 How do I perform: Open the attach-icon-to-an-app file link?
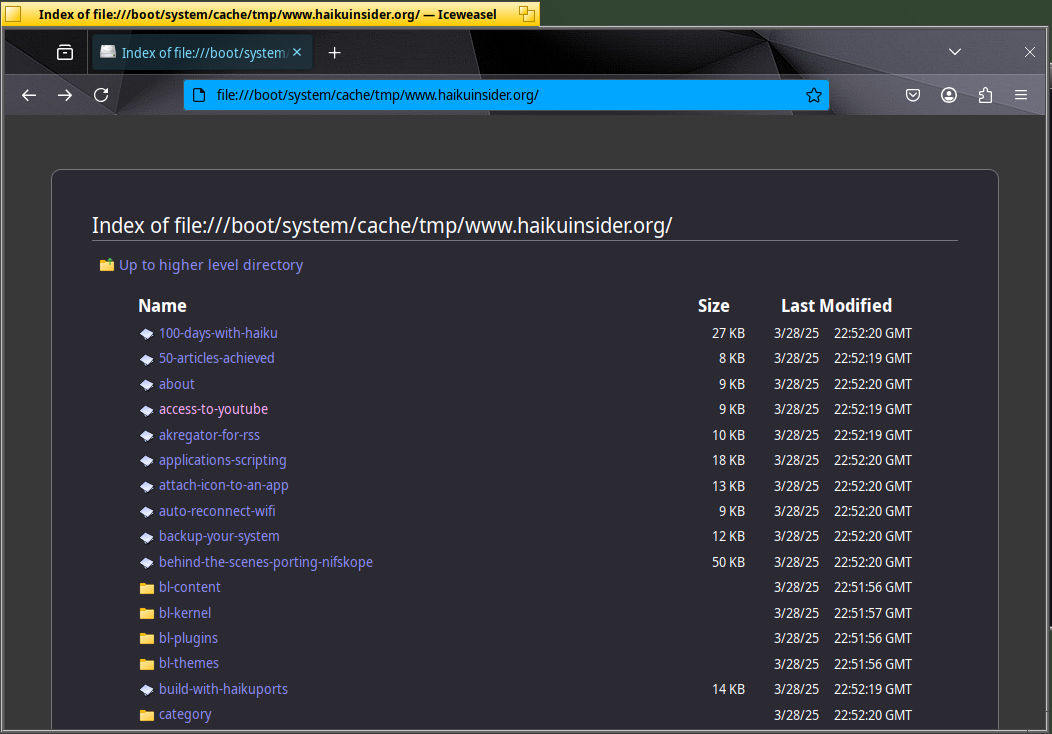(x=223, y=486)
